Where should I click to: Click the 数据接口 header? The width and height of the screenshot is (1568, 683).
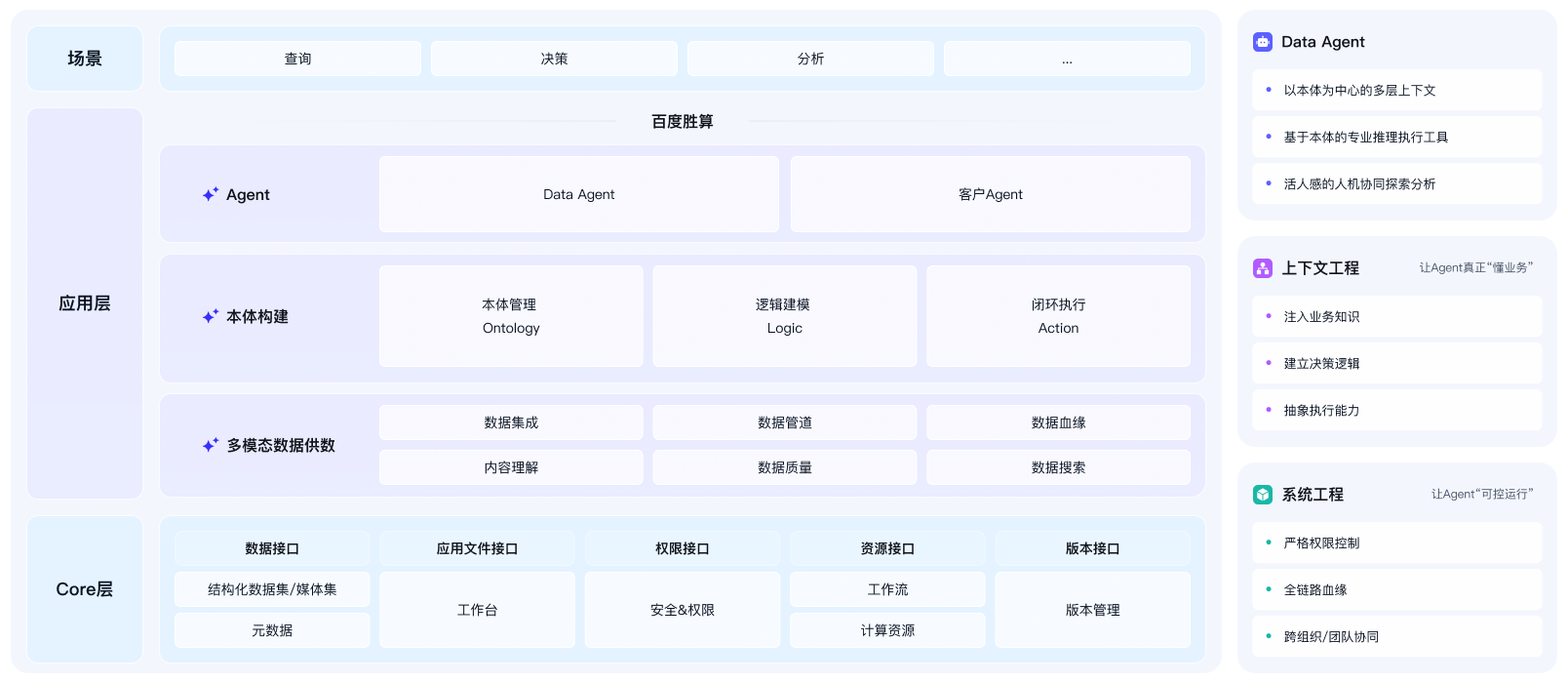[x=272, y=548]
